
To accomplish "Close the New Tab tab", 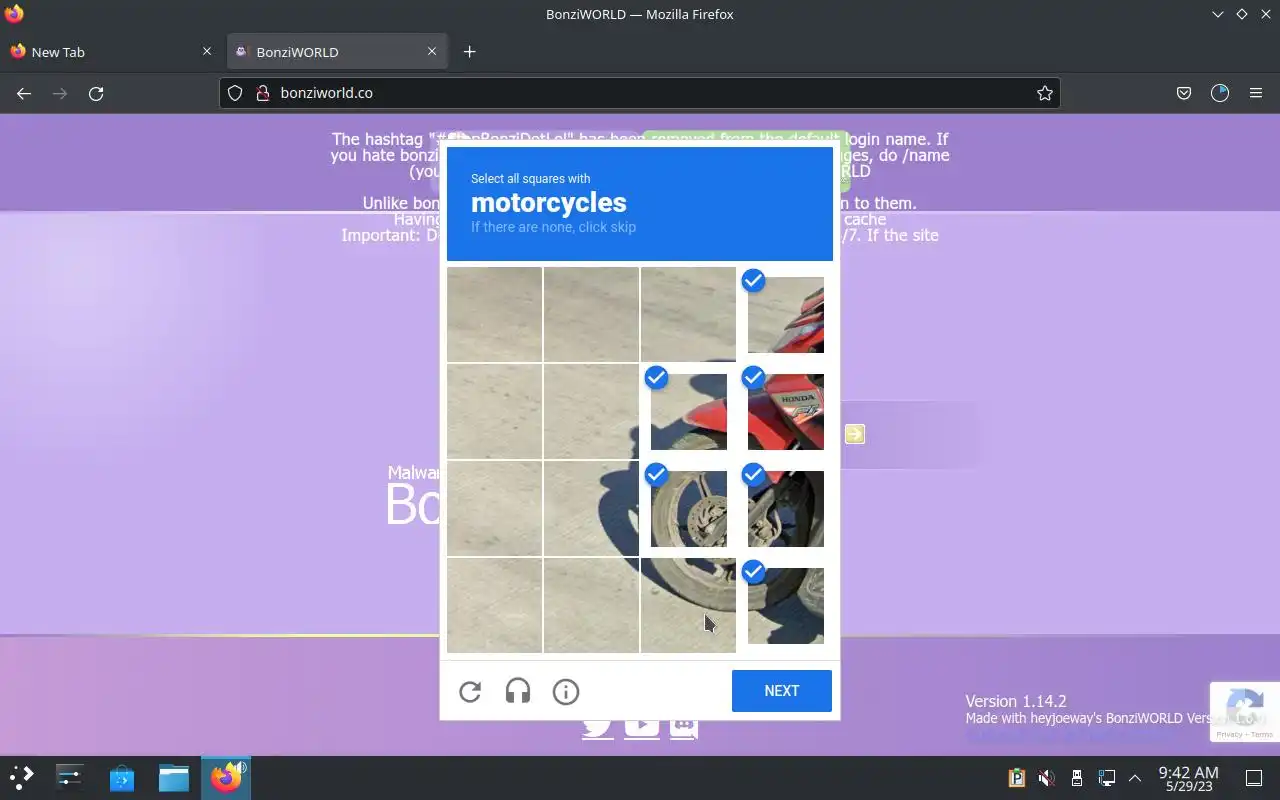I will [x=207, y=51].
